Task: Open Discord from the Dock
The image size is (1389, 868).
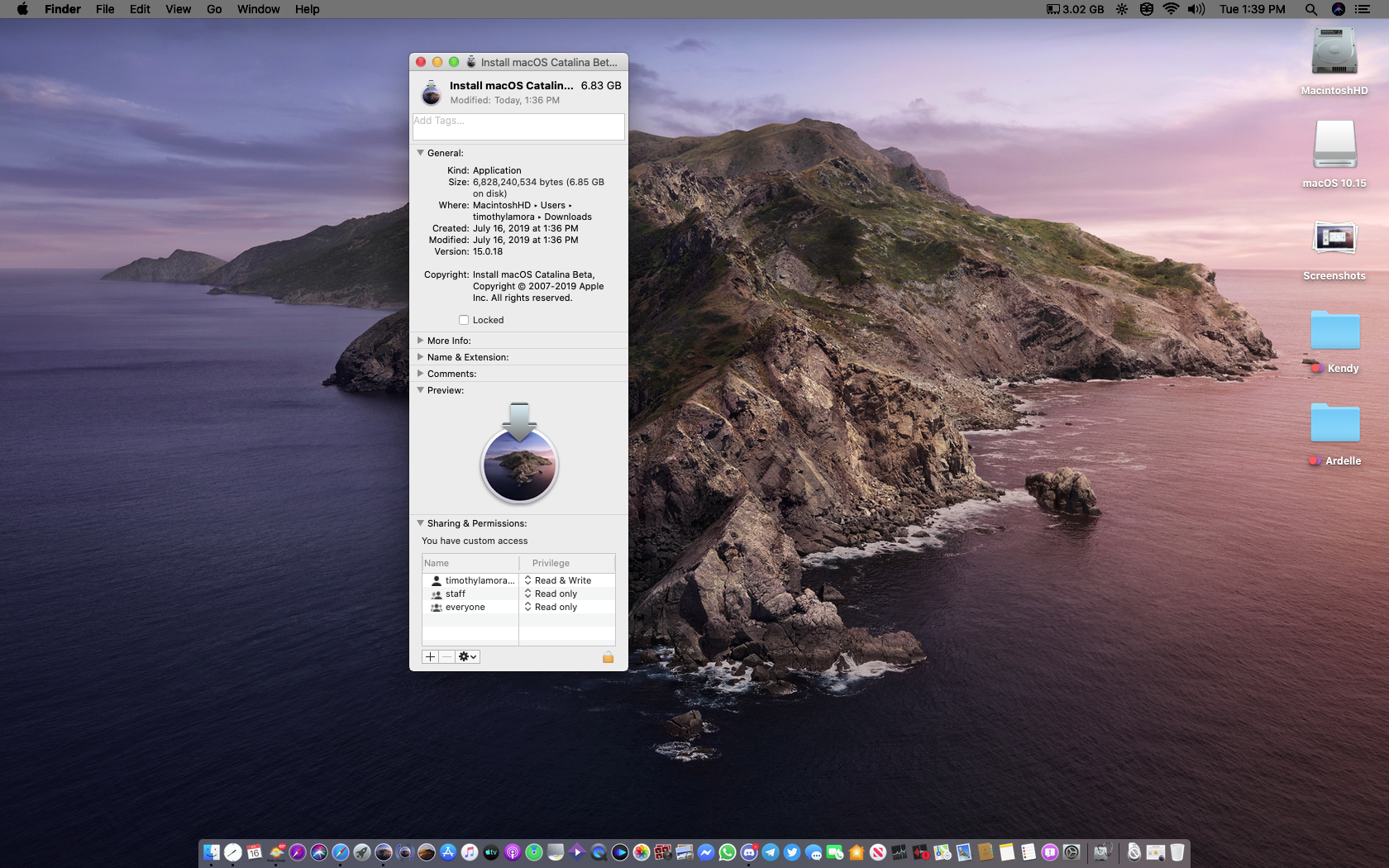Action: 749,852
